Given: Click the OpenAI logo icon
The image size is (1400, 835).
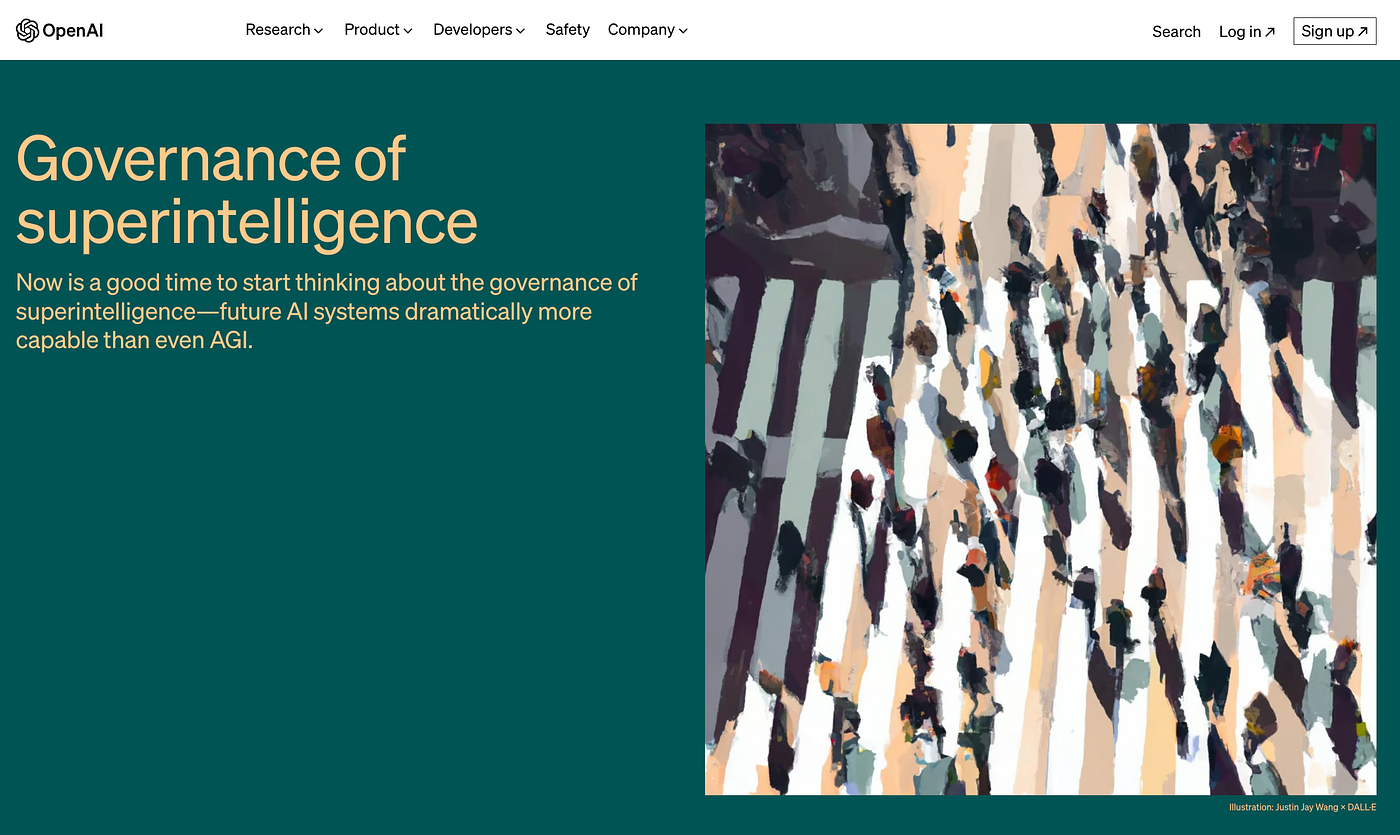Looking at the screenshot, I should 27,31.
